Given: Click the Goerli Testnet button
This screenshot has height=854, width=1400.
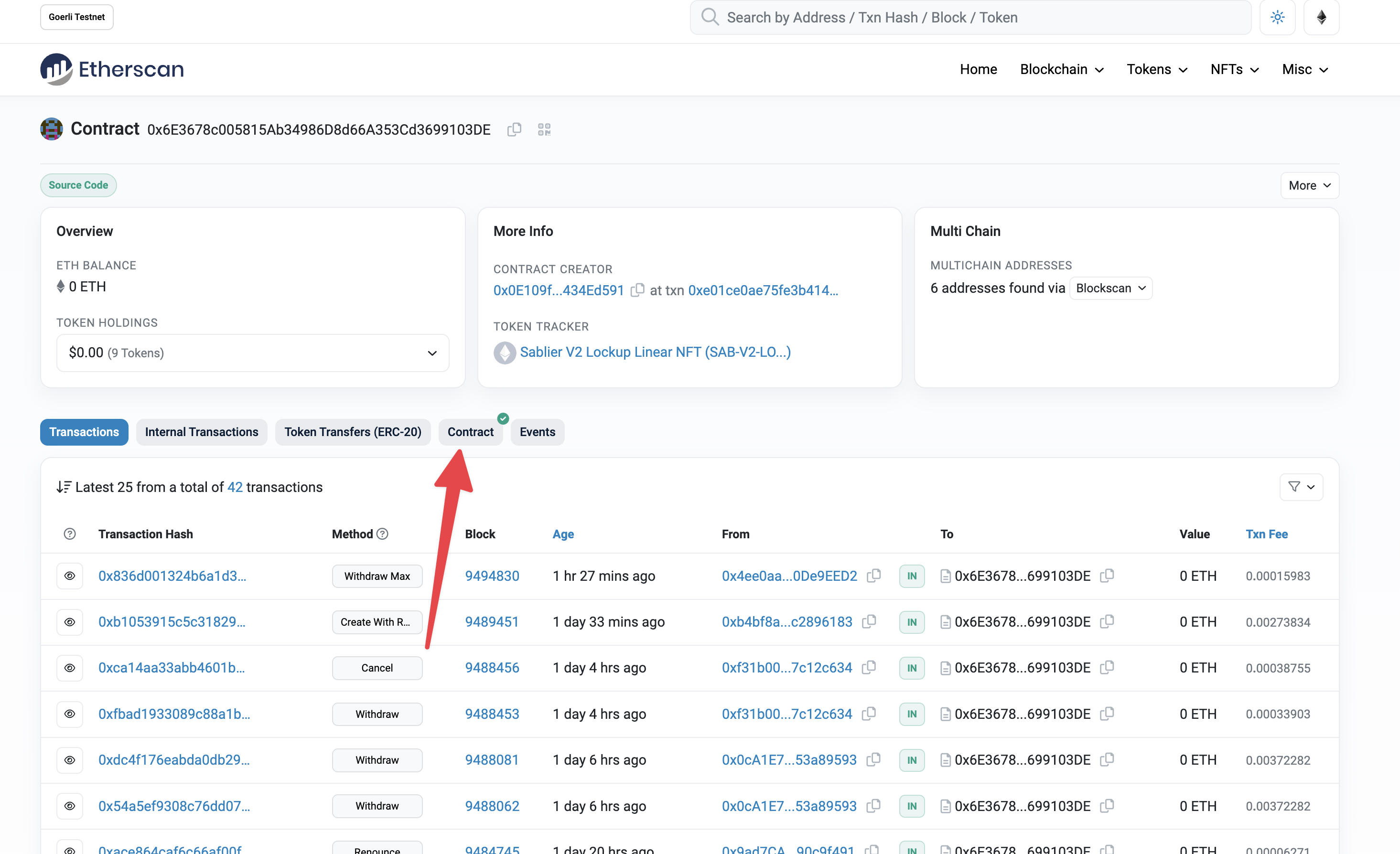Looking at the screenshot, I should 77,17.
